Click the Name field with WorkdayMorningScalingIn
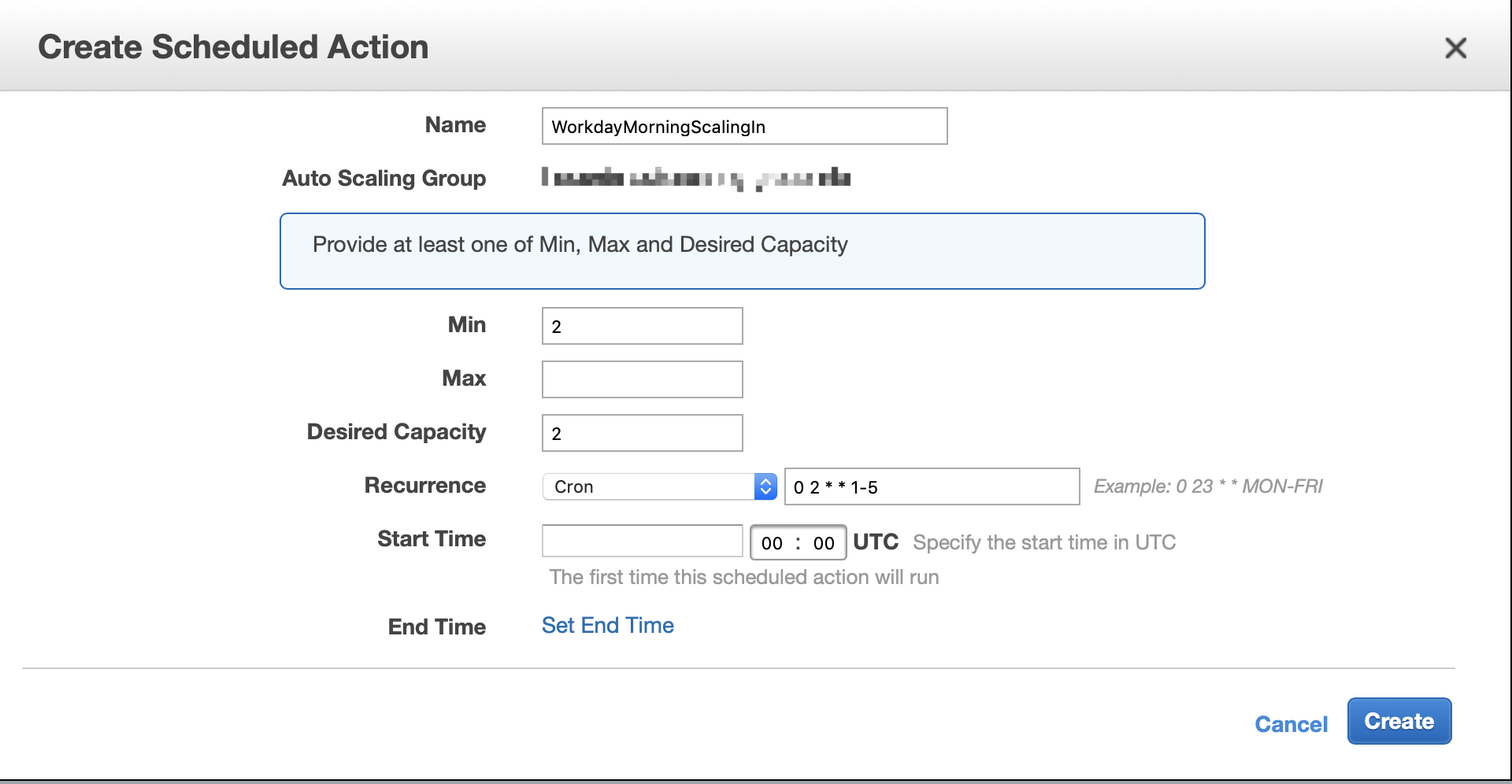Viewport: 1512px width, 784px height. (x=744, y=126)
